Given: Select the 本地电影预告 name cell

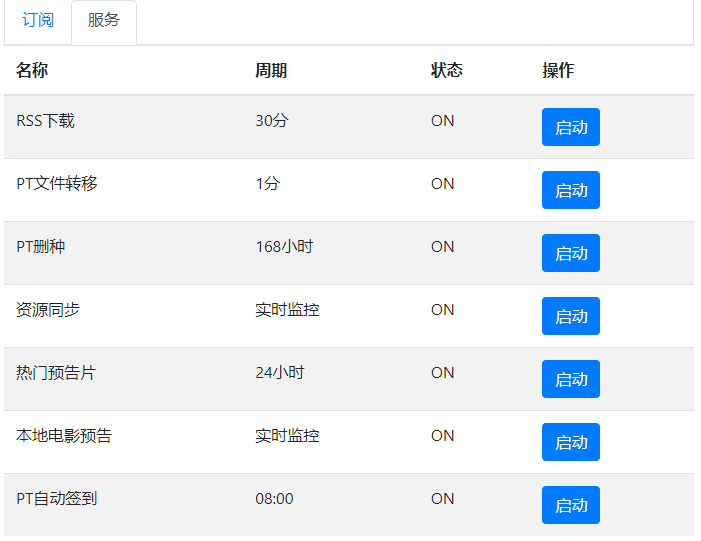Looking at the screenshot, I should tap(64, 436).
